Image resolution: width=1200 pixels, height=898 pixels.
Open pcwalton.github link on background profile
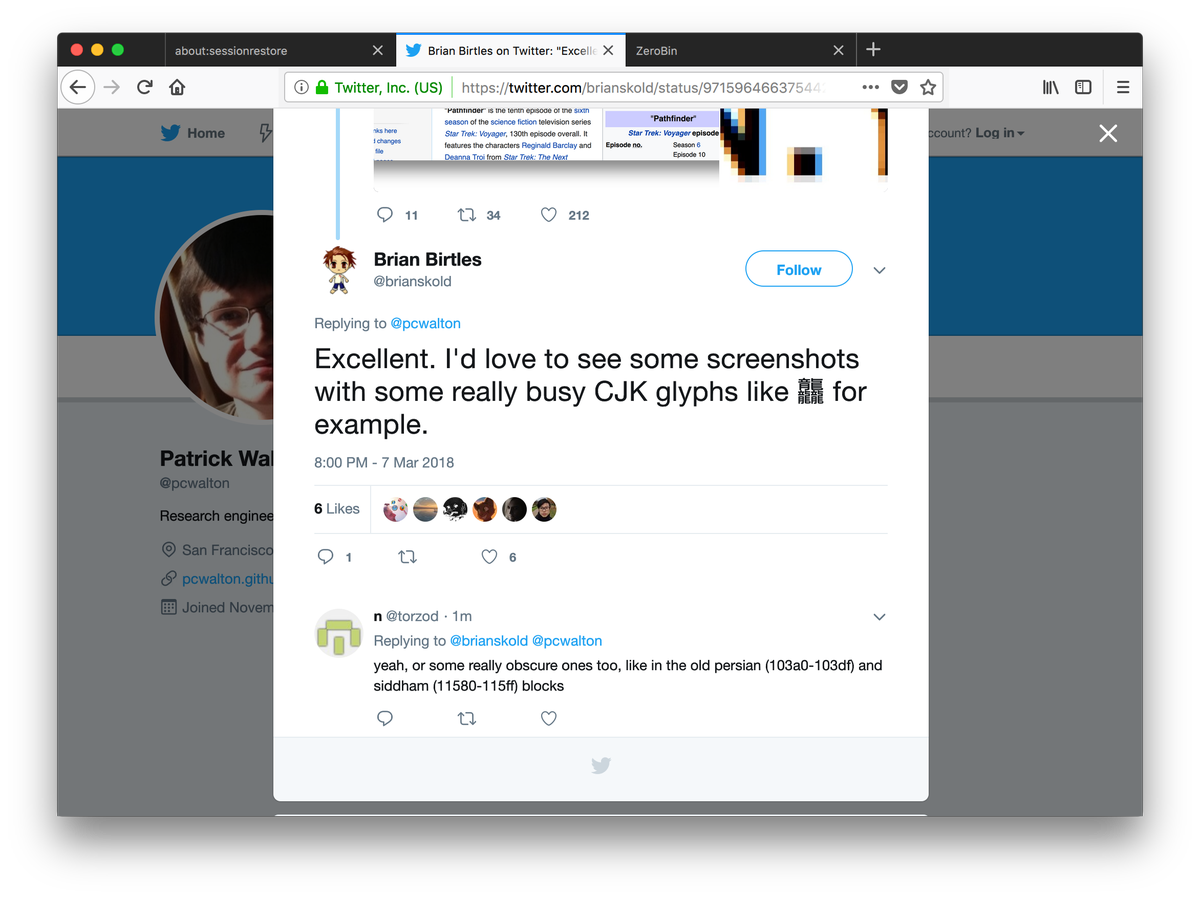coord(227,579)
